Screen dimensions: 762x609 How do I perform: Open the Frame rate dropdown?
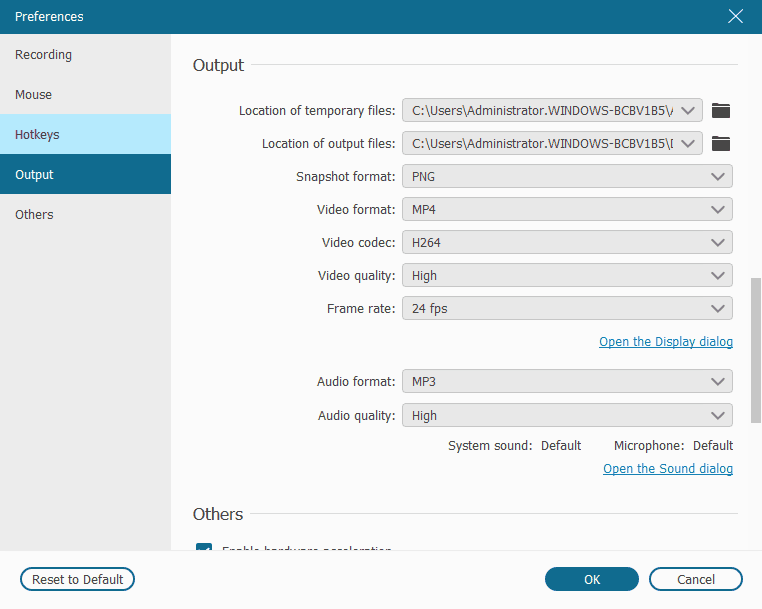[567, 309]
